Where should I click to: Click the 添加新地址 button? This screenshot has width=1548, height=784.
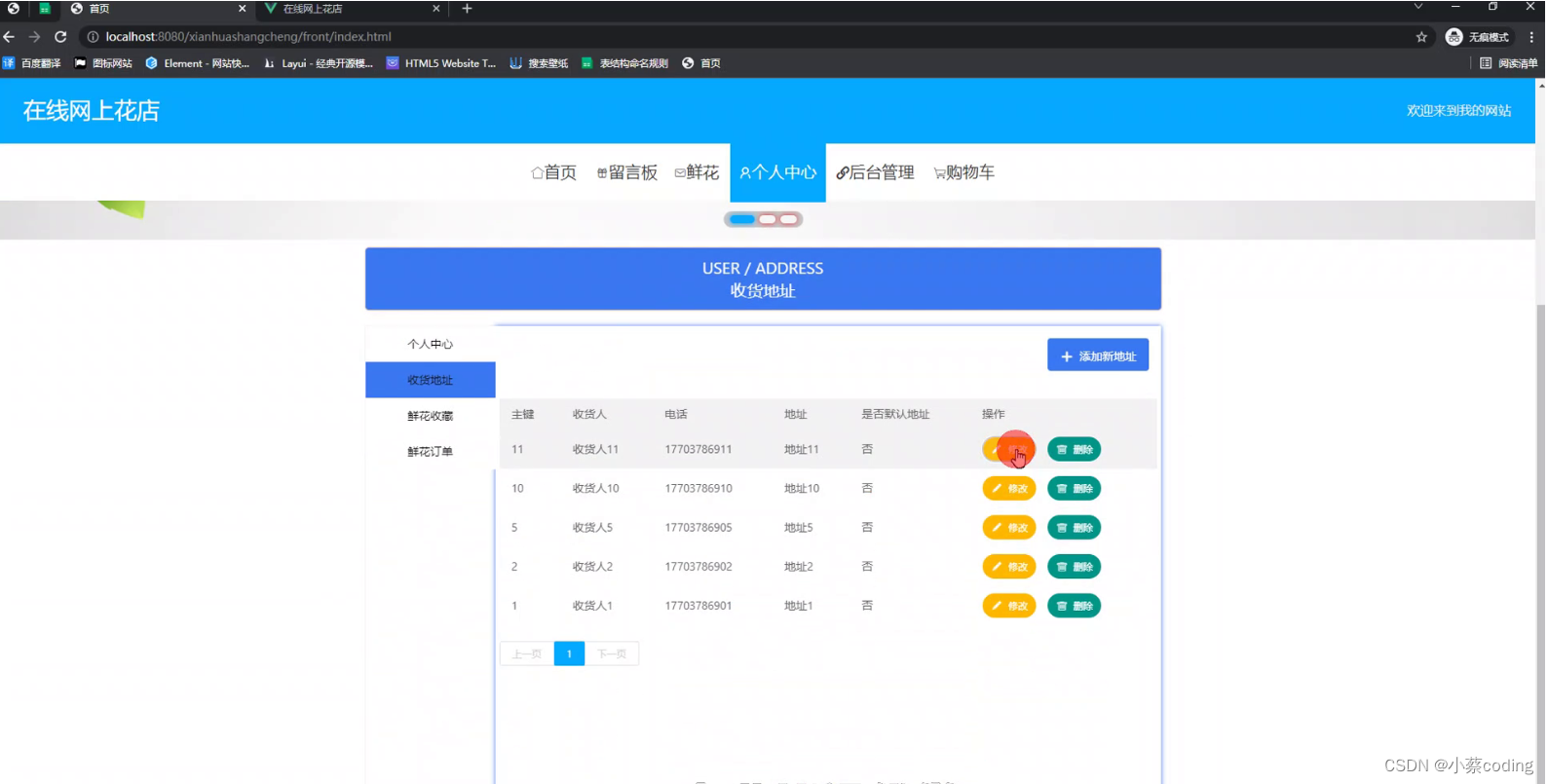click(1098, 355)
